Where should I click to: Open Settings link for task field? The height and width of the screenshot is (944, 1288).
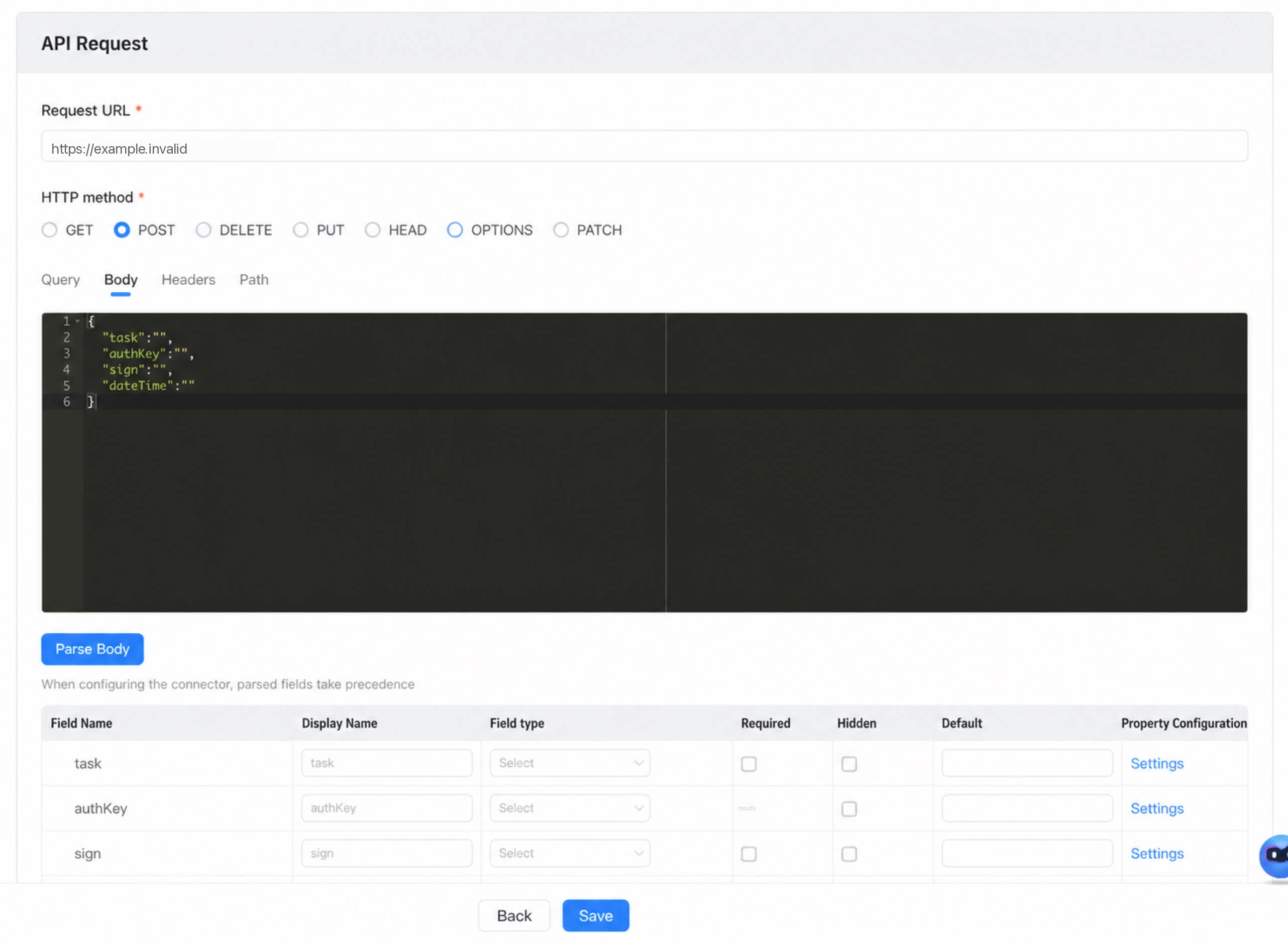click(x=1156, y=763)
